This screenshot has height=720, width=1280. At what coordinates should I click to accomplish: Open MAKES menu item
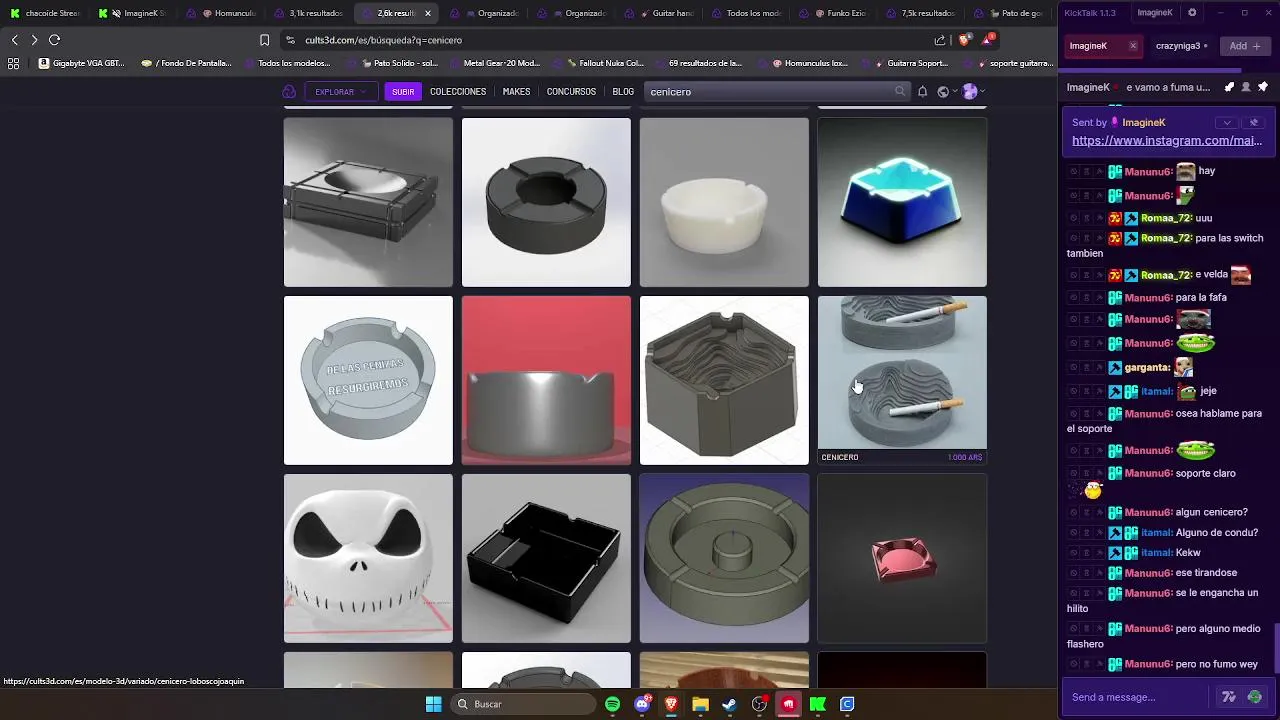(516, 91)
